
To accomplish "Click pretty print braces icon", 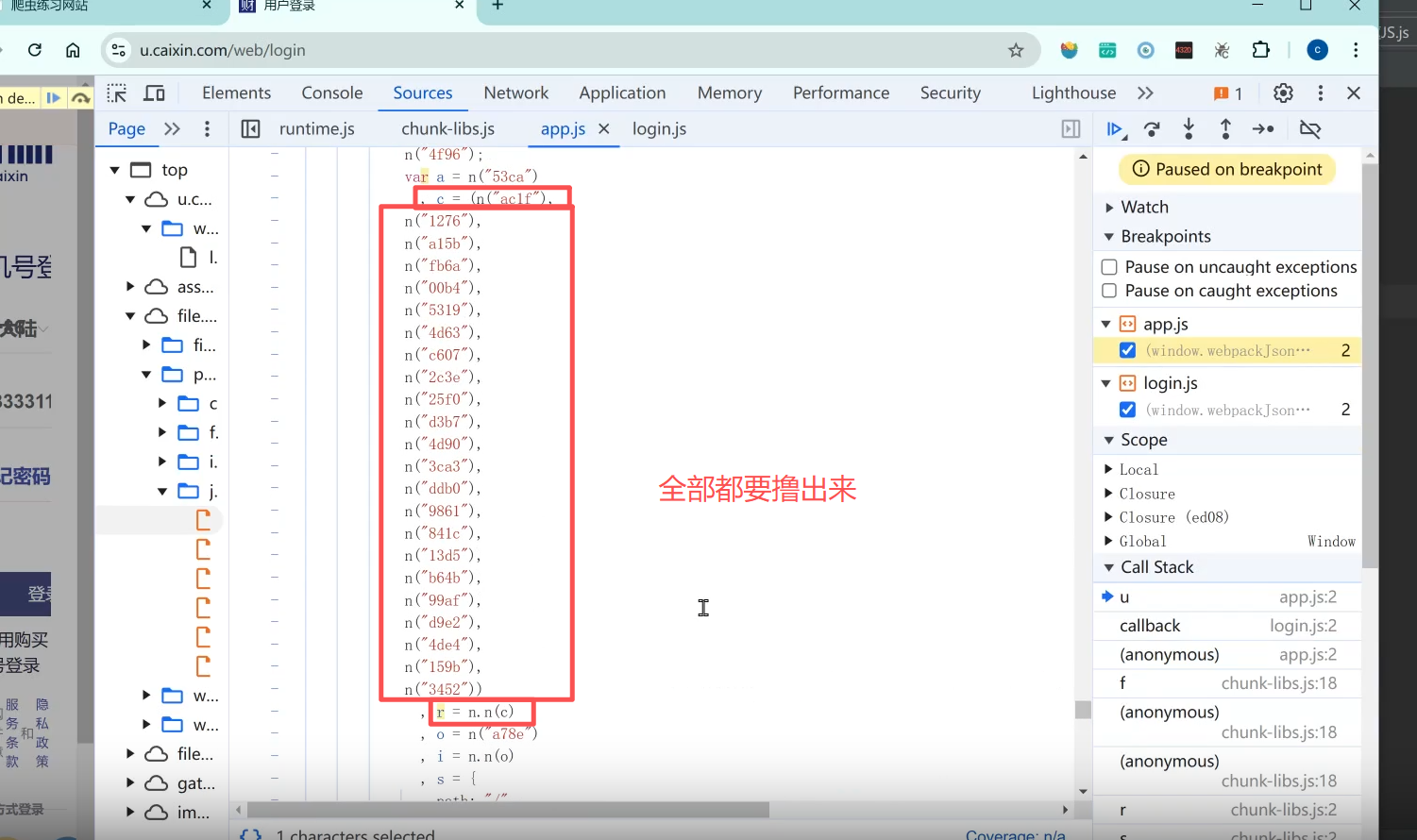I will click(251, 834).
